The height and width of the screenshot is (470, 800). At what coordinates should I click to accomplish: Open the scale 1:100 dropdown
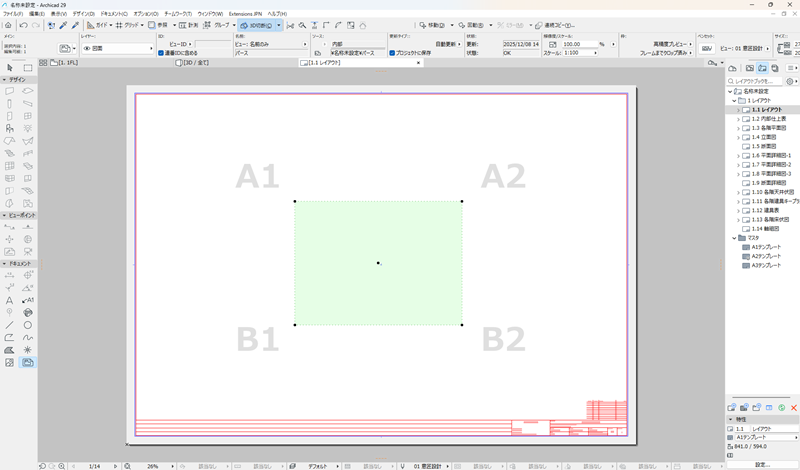pyautogui.click(x=581, y=53)
